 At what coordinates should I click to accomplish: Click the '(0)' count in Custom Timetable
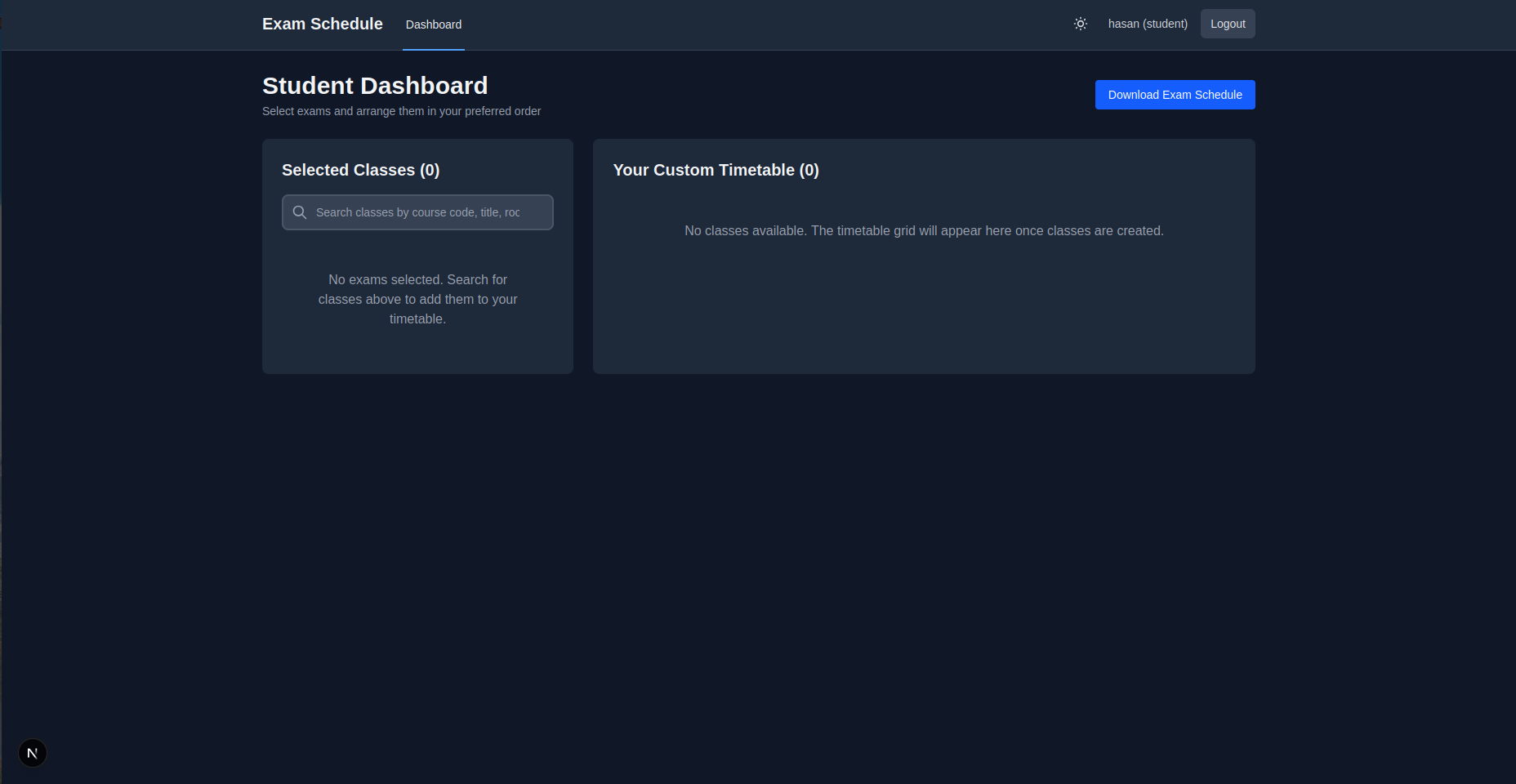click(x=809, y=170)
